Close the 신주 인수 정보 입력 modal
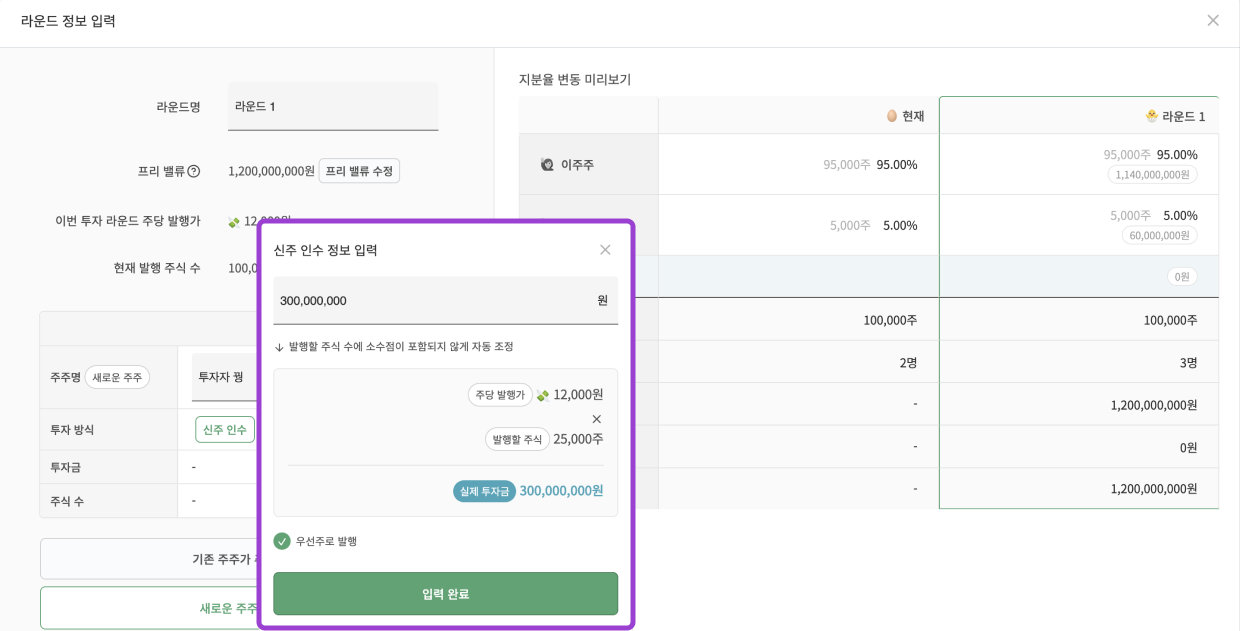 [x=605, y=250]
